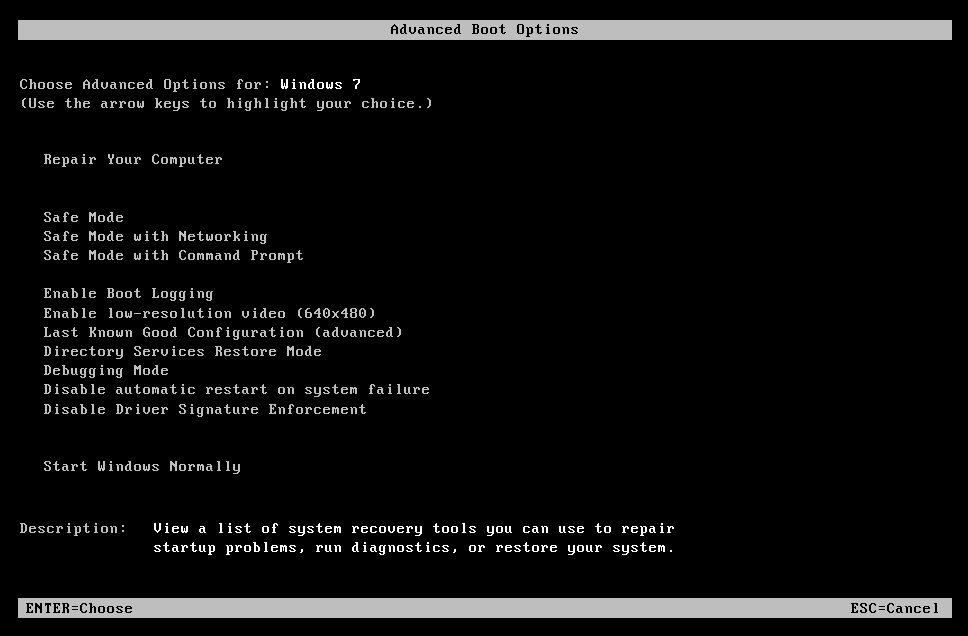968x636 pixels.
Task: Click the ENTER=Choose hint
Action: tap(79, 608)
